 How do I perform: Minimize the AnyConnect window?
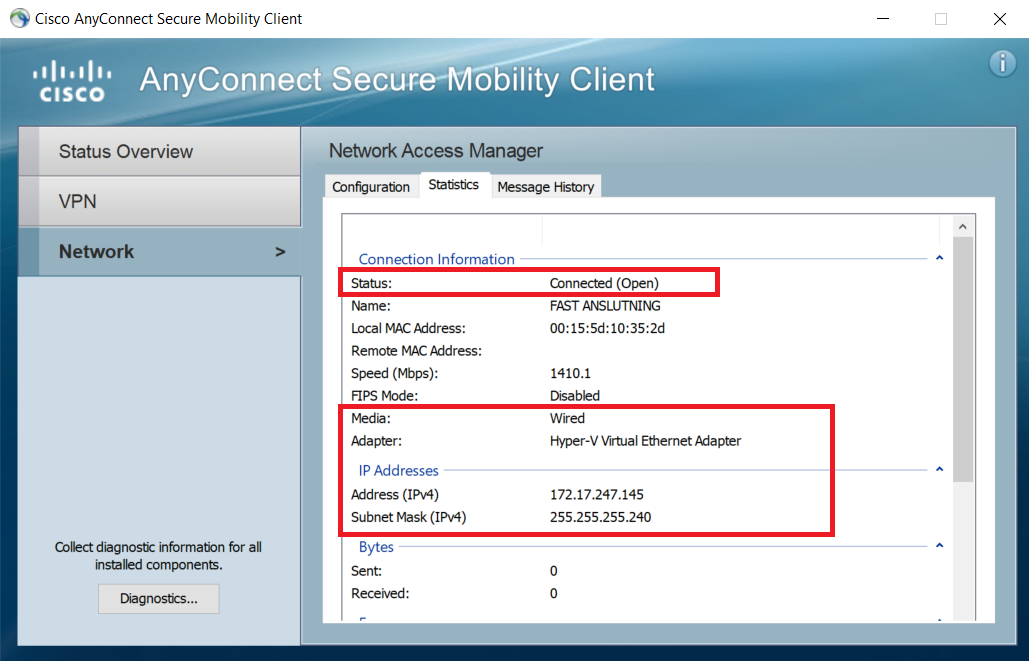(882, 18)
